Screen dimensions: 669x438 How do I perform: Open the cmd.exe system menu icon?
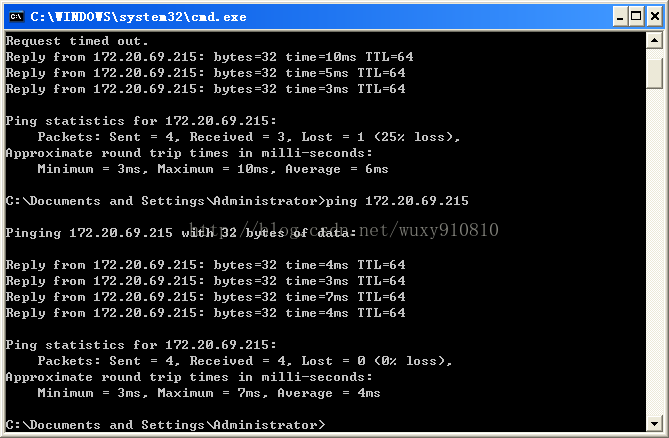(x=15, y=16)
